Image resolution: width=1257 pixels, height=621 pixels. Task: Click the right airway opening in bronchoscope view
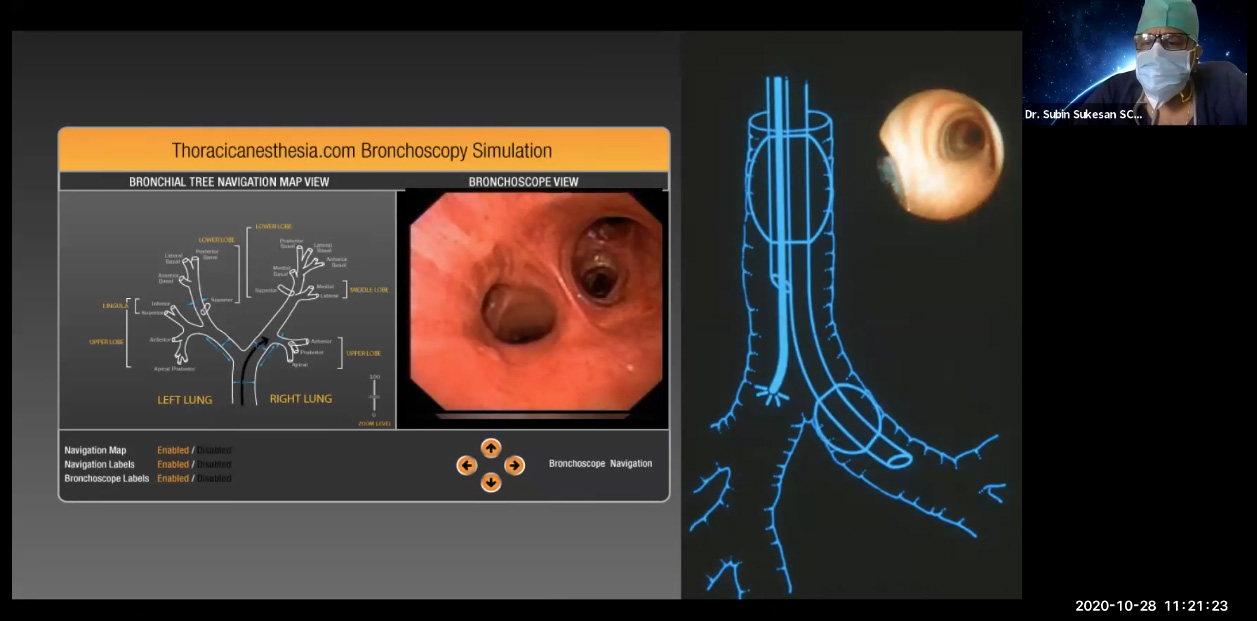[x=598, y=273]
